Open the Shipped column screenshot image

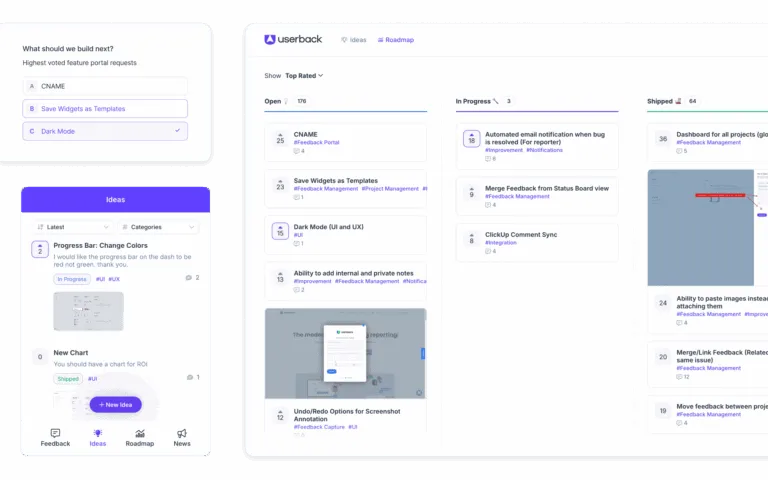pyautogui.click(x=707, y=228)
